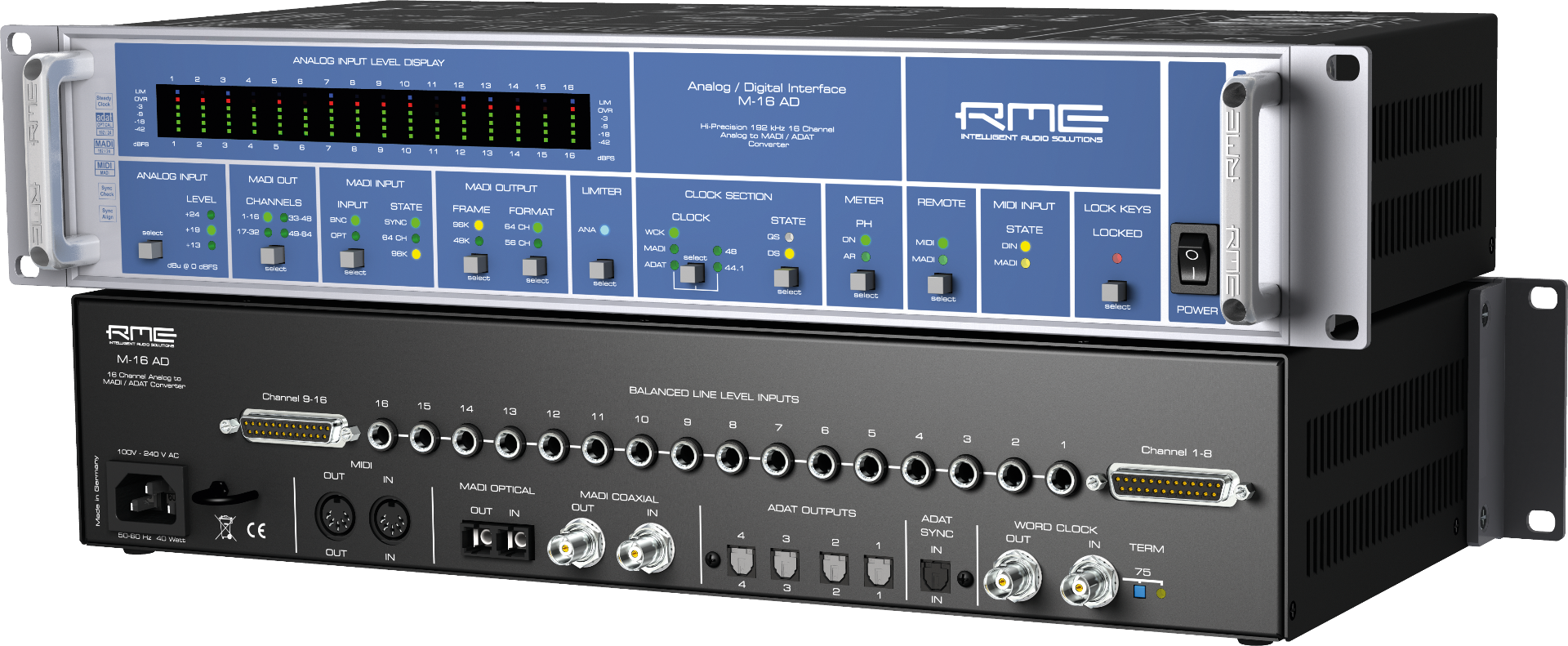Click the AC power inlet socket
The image size is (1568, 646).
point(147,497)
